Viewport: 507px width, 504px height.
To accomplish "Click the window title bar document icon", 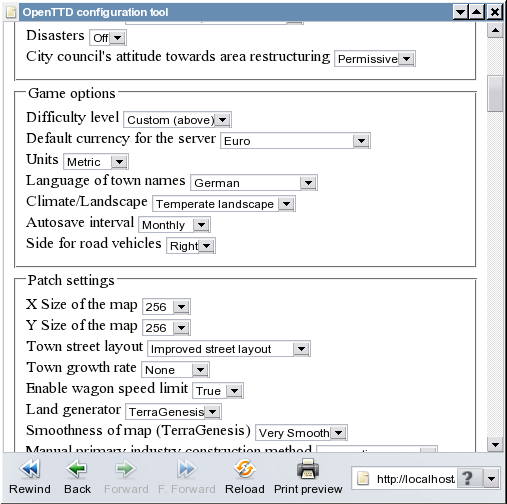I will [x=11, y=12].
